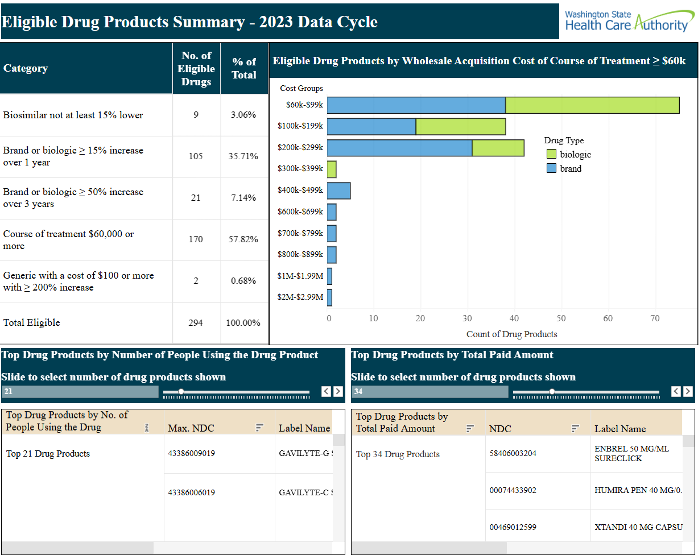Select 'Brand or biologic ≥ 50% increase over 3 years'

click(x=73, y=197)
